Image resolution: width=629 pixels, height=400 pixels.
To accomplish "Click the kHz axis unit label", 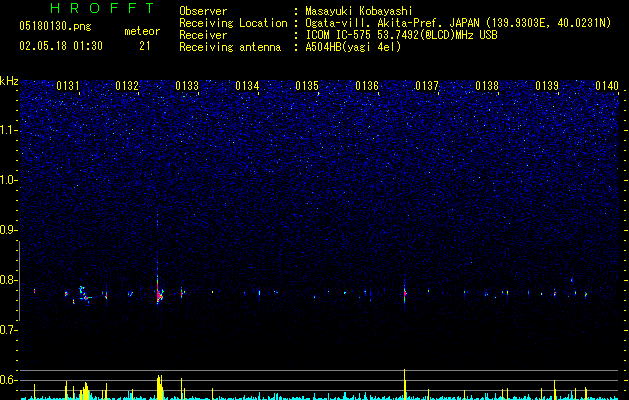I will [x=9, y=81].
